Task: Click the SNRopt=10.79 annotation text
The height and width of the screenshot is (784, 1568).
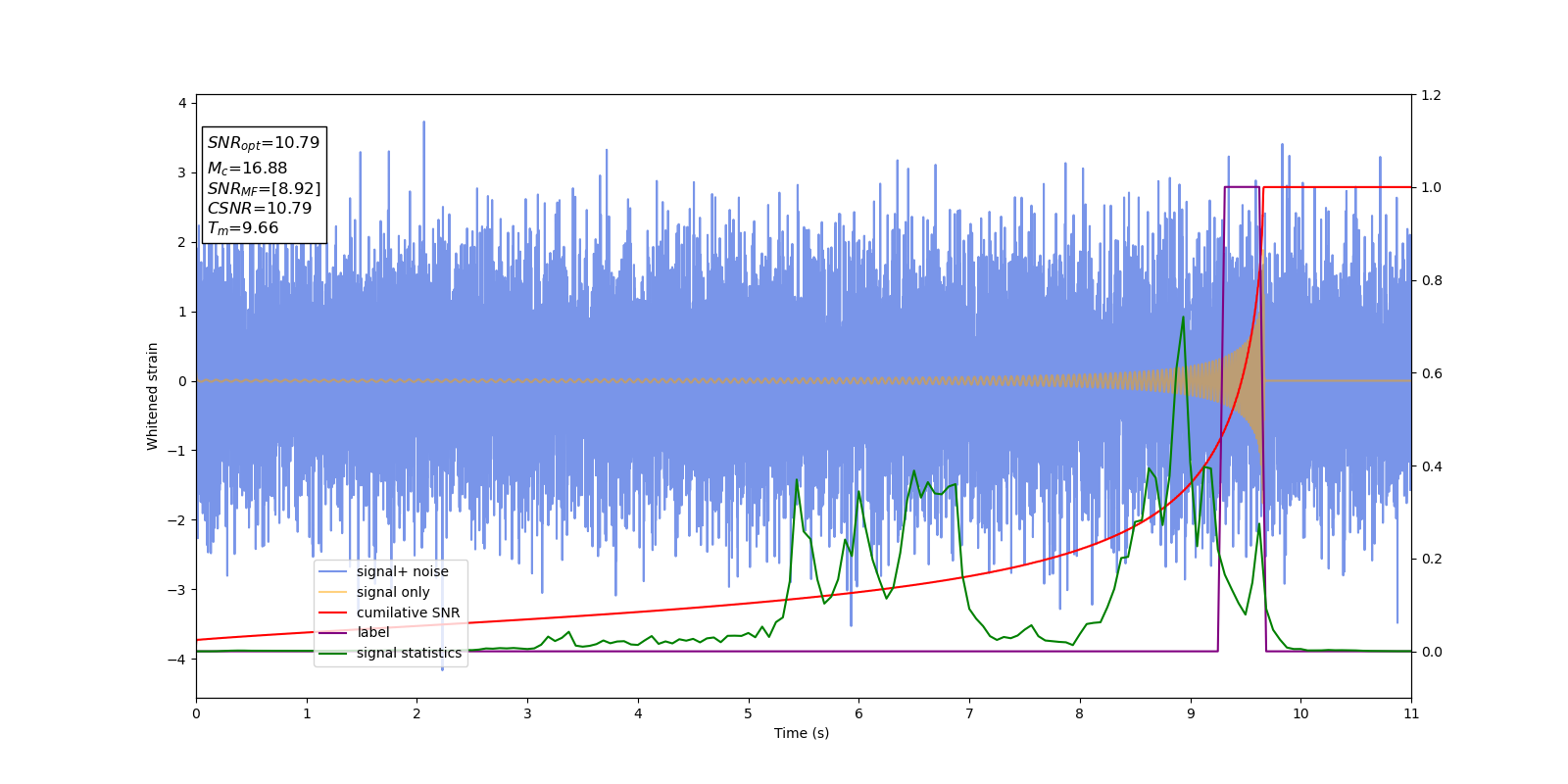Action: pos(264,143)
